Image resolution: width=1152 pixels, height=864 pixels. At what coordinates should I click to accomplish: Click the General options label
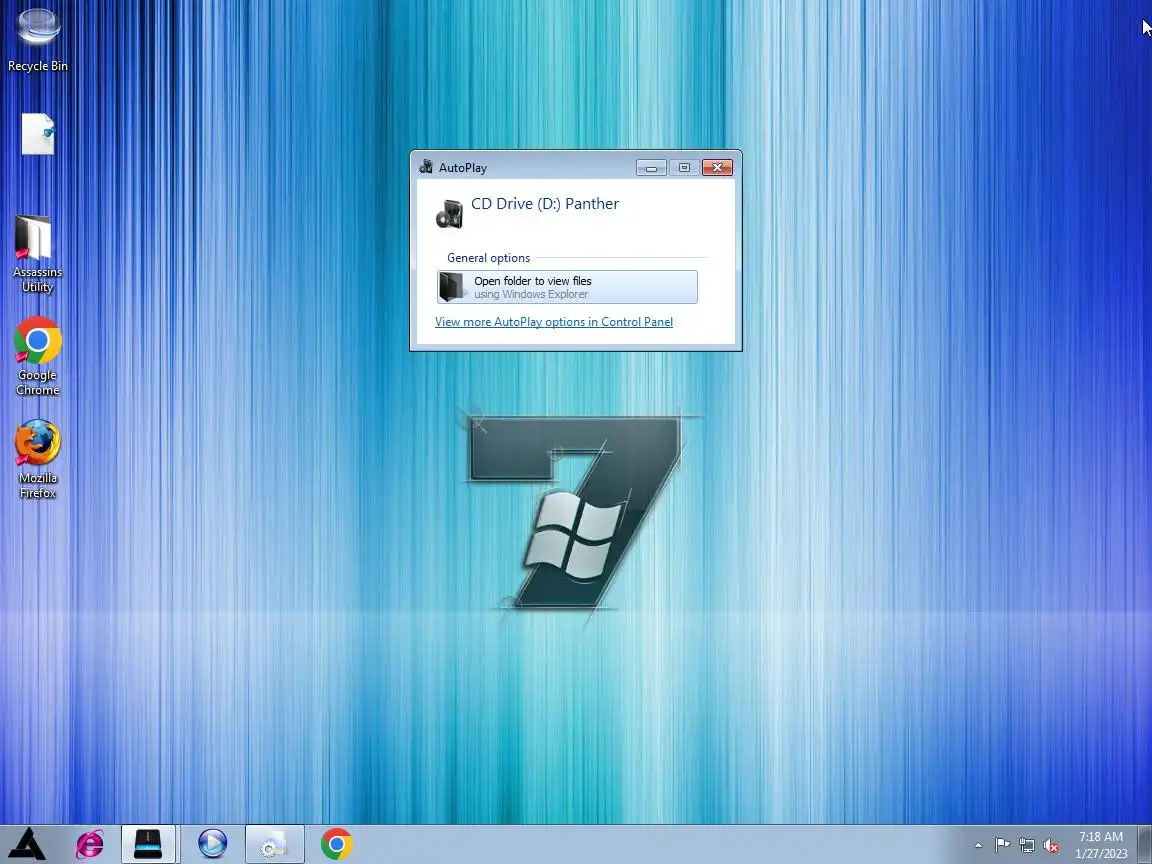point(489,258)
